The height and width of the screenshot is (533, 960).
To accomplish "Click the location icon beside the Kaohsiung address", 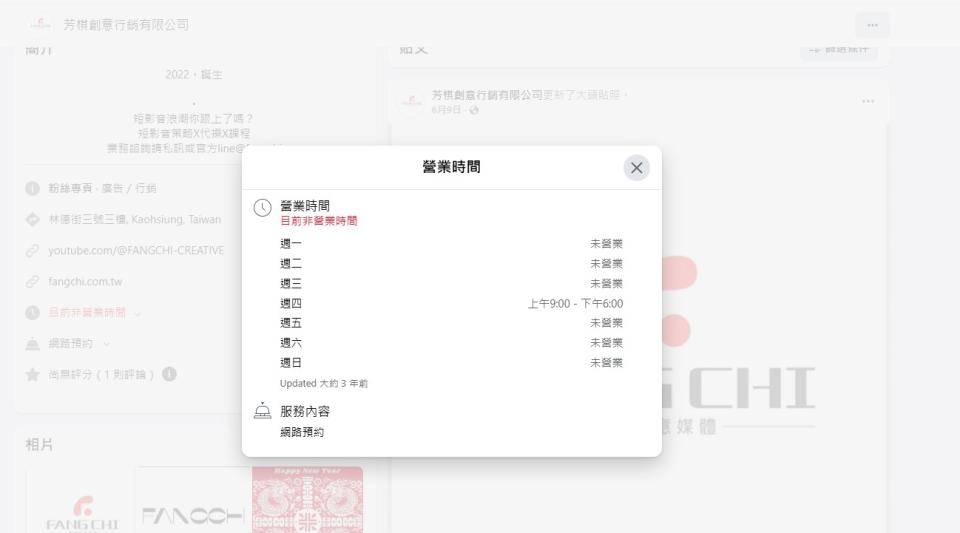I will (x=32, y=220).
